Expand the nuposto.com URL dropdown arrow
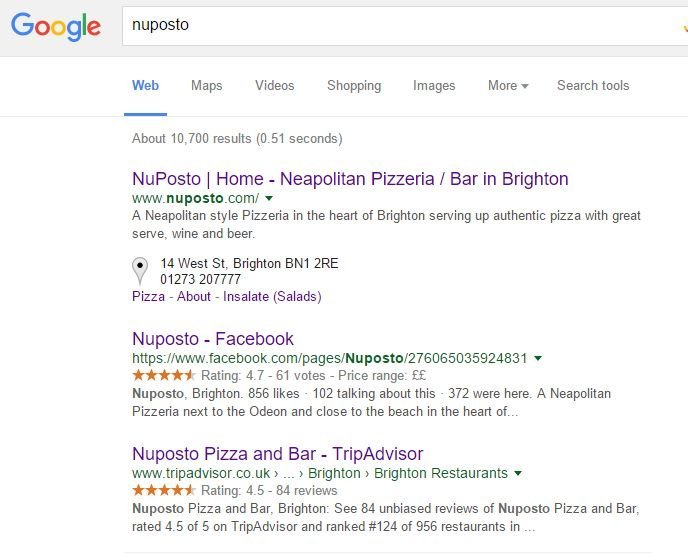 [269, 199]
